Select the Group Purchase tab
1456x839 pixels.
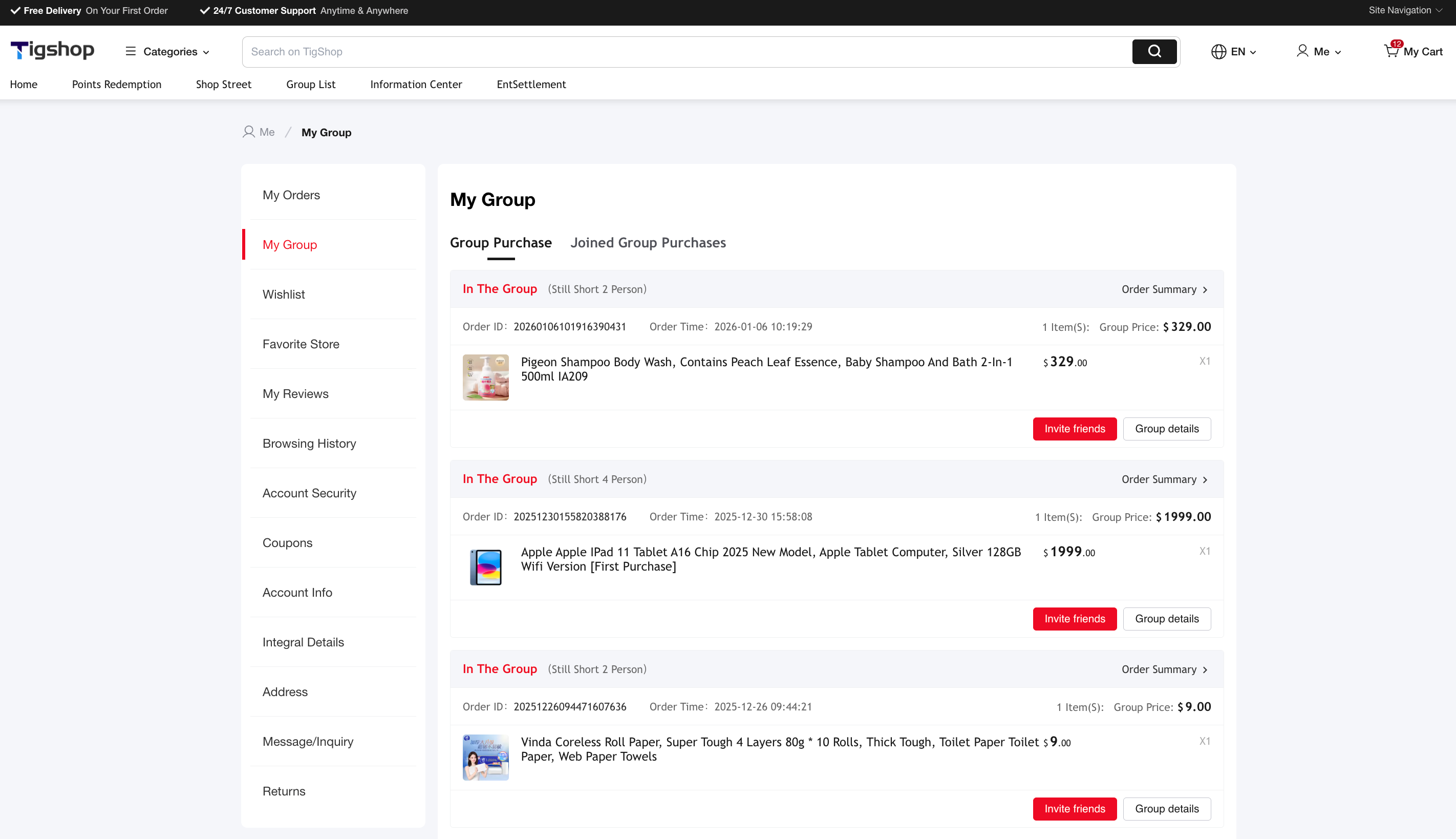[501, 243]
